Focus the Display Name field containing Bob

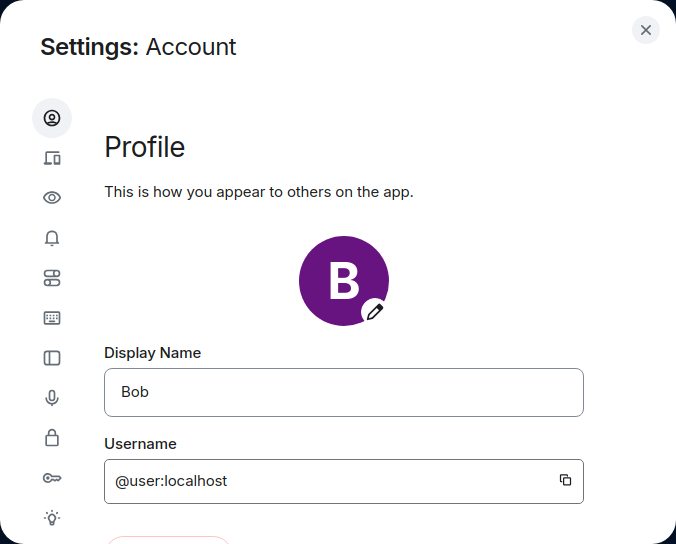click(x=343, y=392)
